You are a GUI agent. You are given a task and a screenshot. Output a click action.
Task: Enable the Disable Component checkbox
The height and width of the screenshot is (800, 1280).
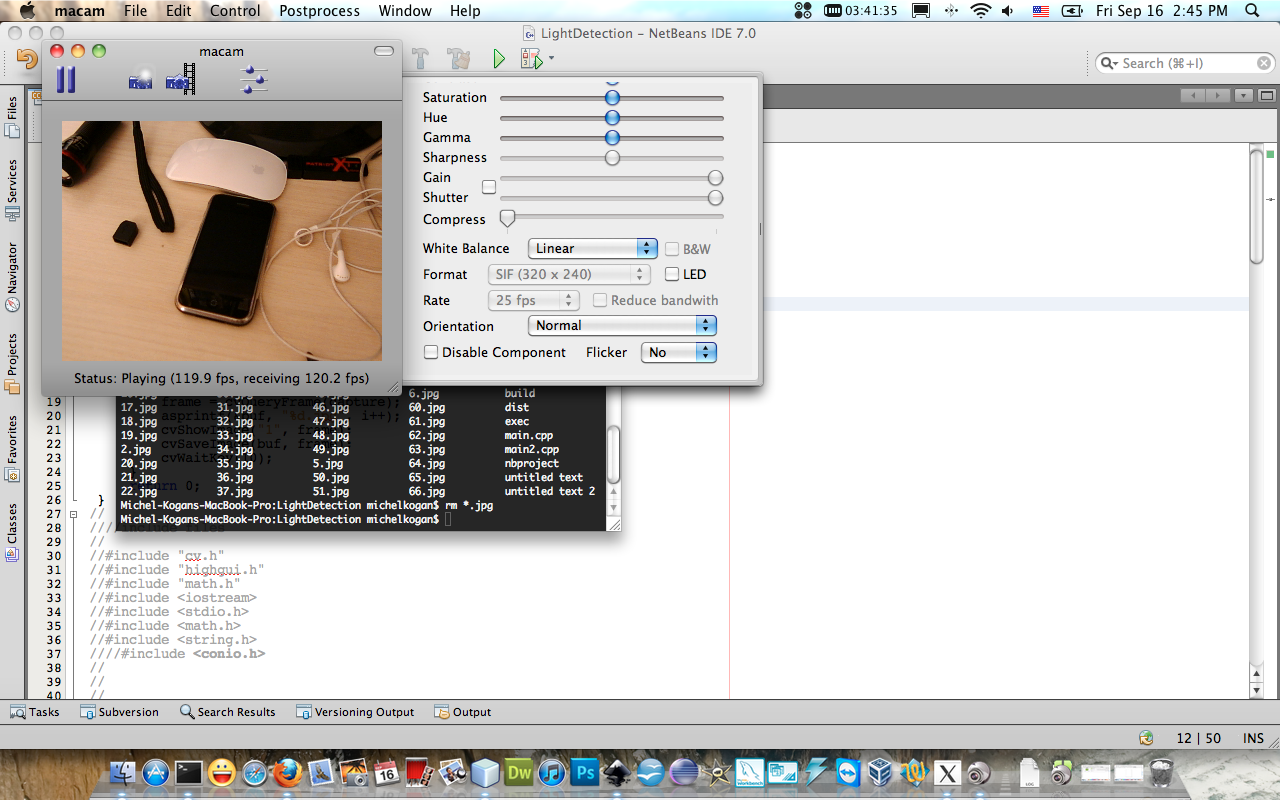[431, 352]
